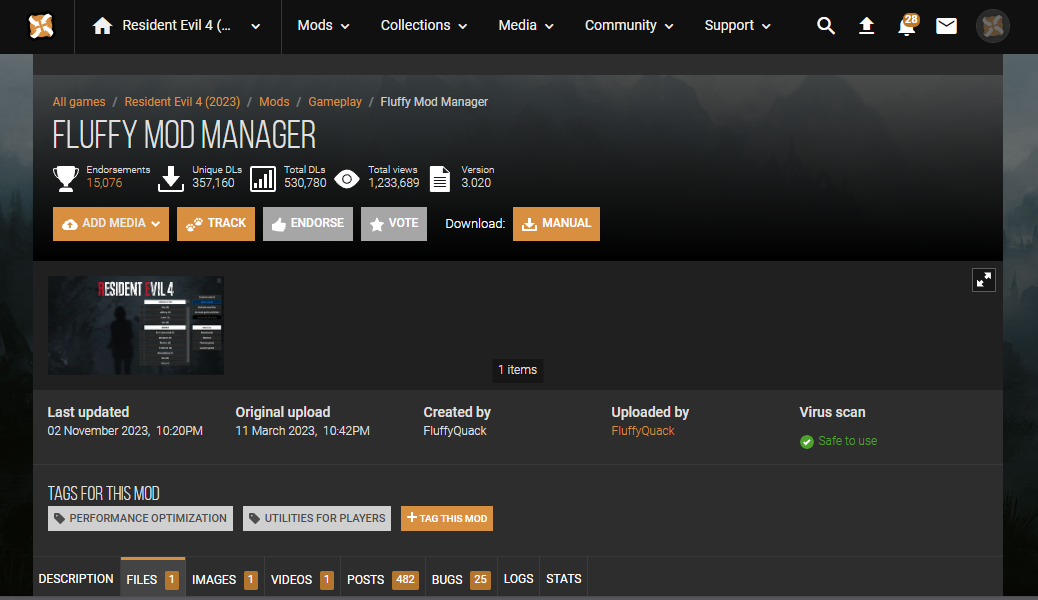This screenshot has height=600, width=1038.
Task: Click the Nexus Mods logo icon
Action: [x=41, y=26]
